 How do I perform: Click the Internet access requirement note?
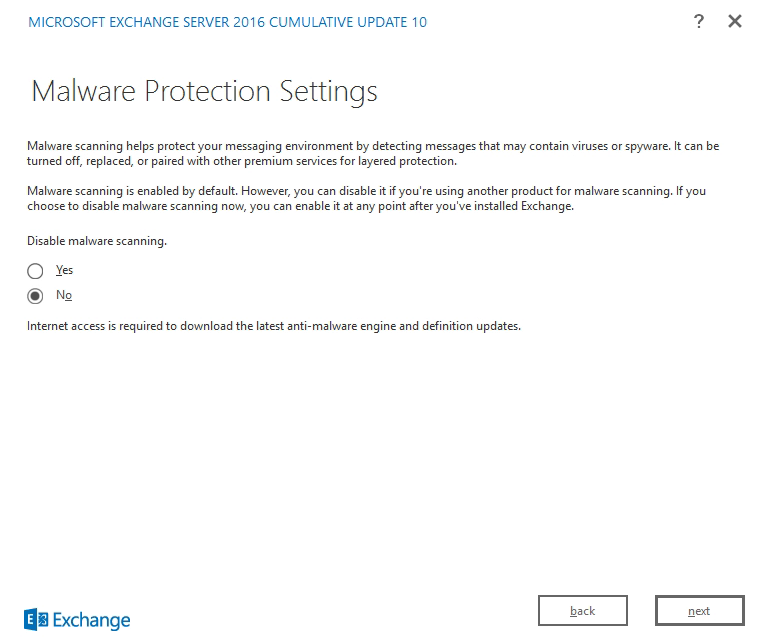274,326
